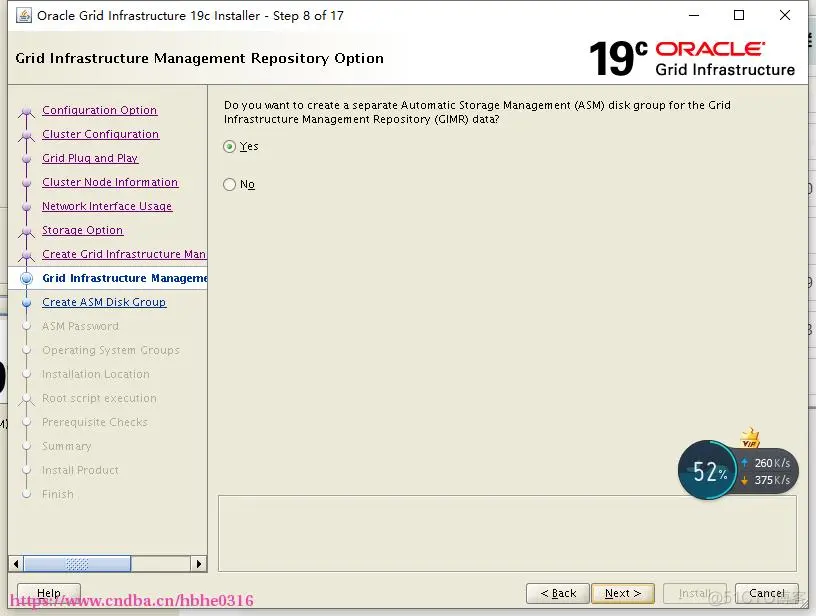This screenshot has width=816, height=616.
Task: Click the Operating System Groups step label
Action: click(x=111, y=350)
